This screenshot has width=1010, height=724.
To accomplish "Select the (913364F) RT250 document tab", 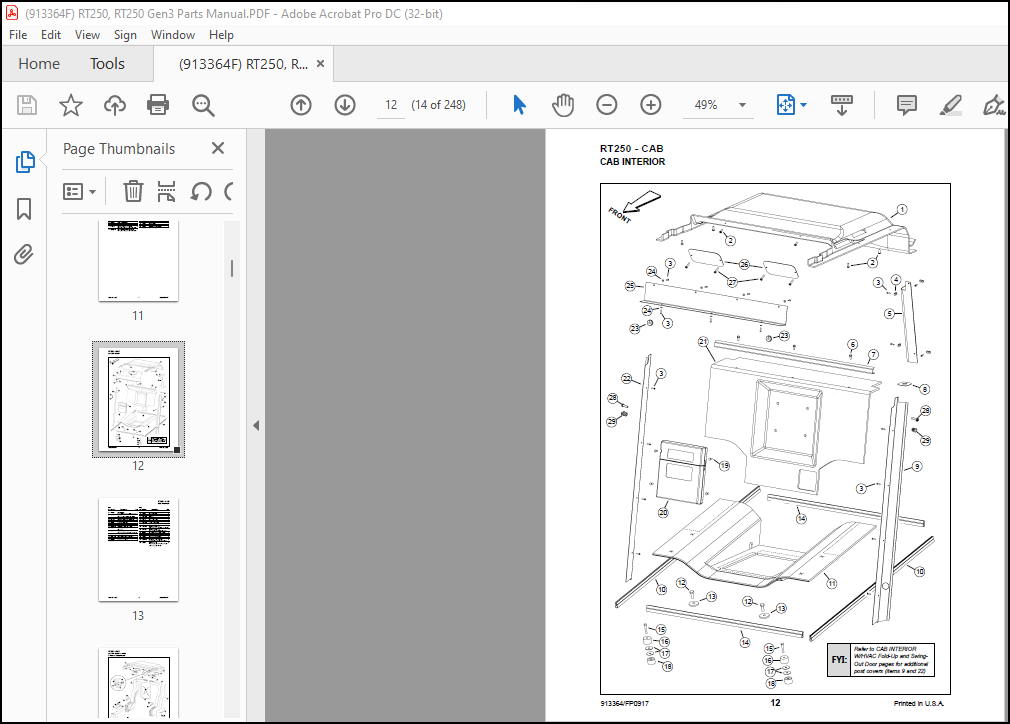I will pos(243,64).
